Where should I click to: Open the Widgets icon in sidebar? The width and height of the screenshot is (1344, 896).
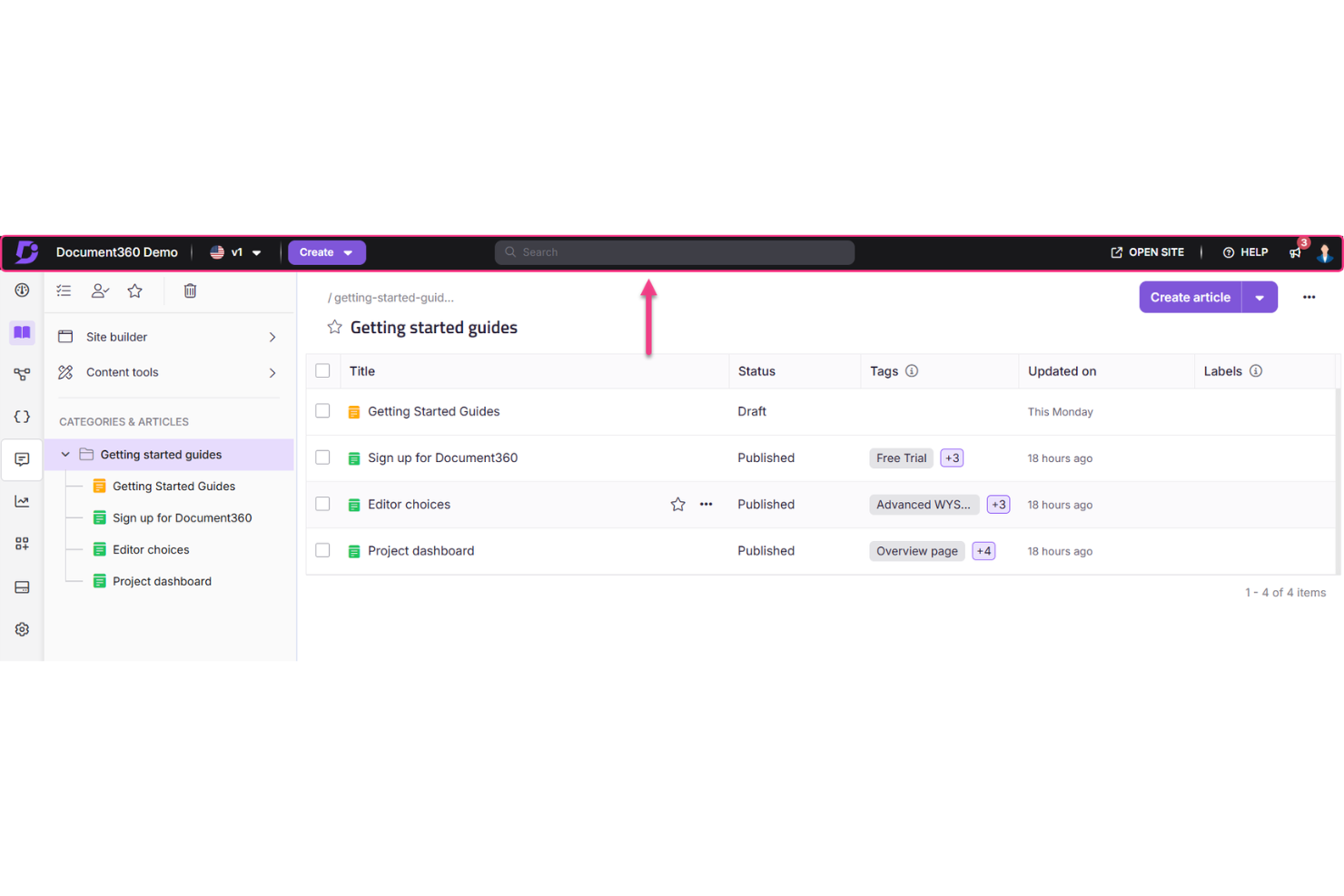coord(22,543)
